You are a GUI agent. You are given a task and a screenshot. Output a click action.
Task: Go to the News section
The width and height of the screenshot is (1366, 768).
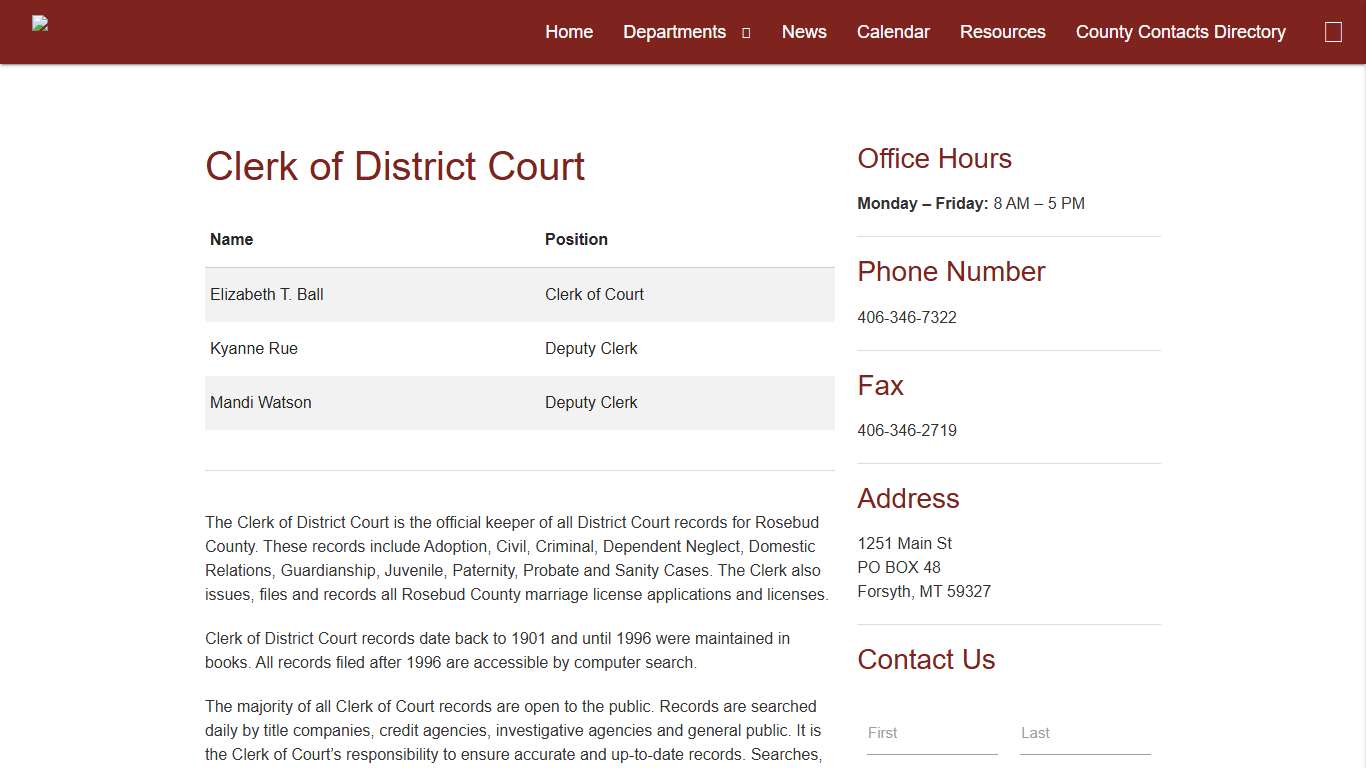click(x=804, y=31)
